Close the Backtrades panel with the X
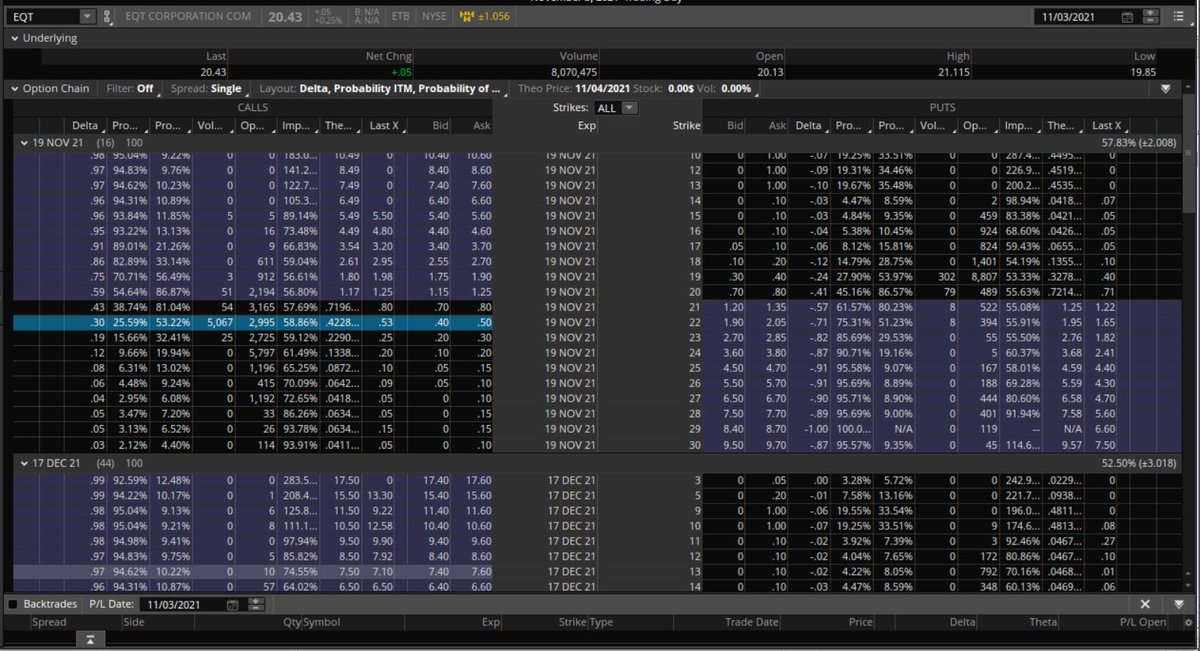The height and width of the screenshot is (651, 1200). point(1146,605)
